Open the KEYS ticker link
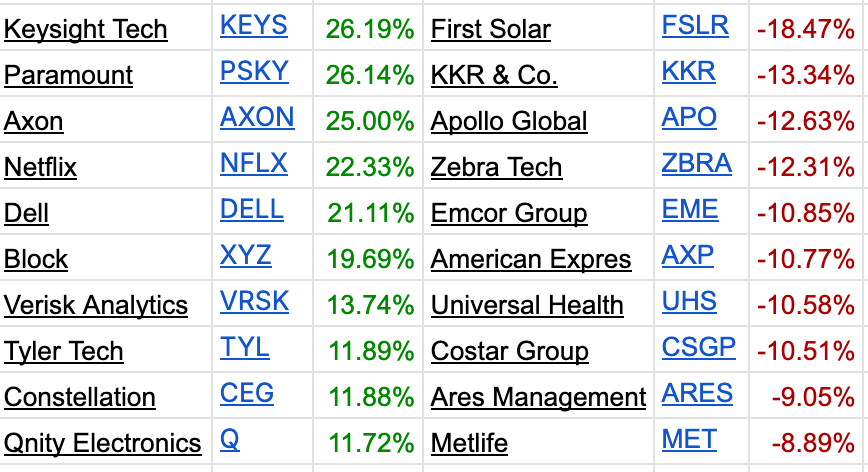The height and width of the screenshot is (472, 868). [253, 26]
